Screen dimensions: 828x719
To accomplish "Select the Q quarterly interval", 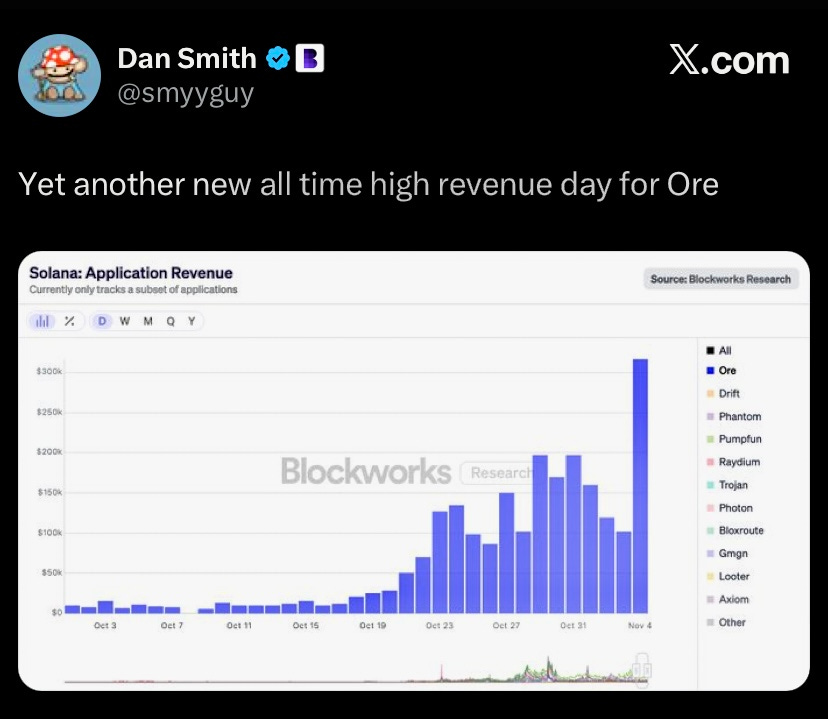I will [x=170, y=321].
